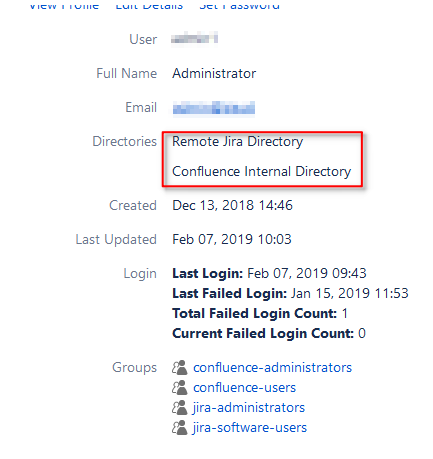Click the Groups field label
Viewport: 433px width, 459px height.
134,368
